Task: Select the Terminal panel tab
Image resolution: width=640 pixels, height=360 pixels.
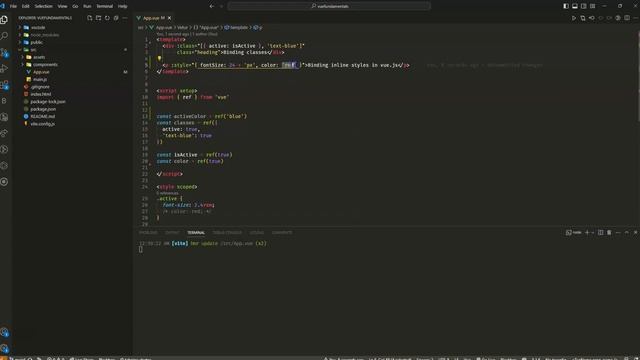Action: point(196,233)
